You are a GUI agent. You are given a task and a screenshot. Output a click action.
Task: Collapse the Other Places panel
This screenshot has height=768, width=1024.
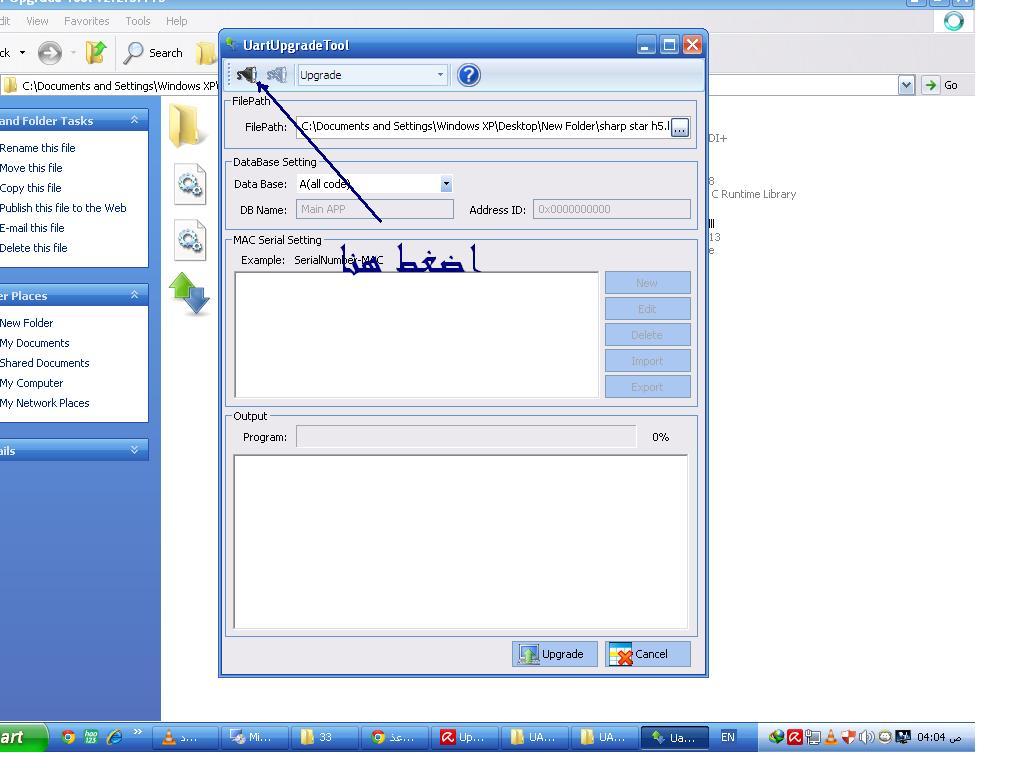point(135,295)
